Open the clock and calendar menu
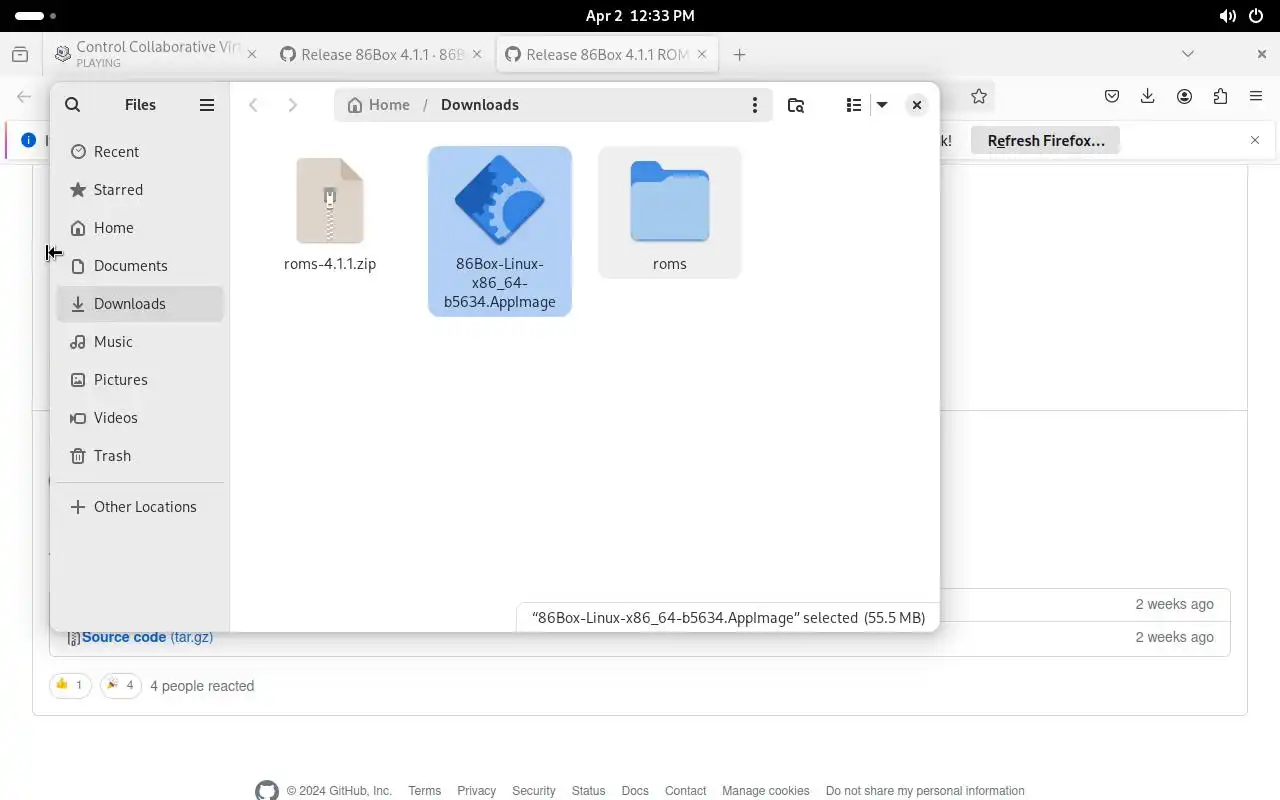Screen dimensions: 1280x800 (x=640, y=16)
